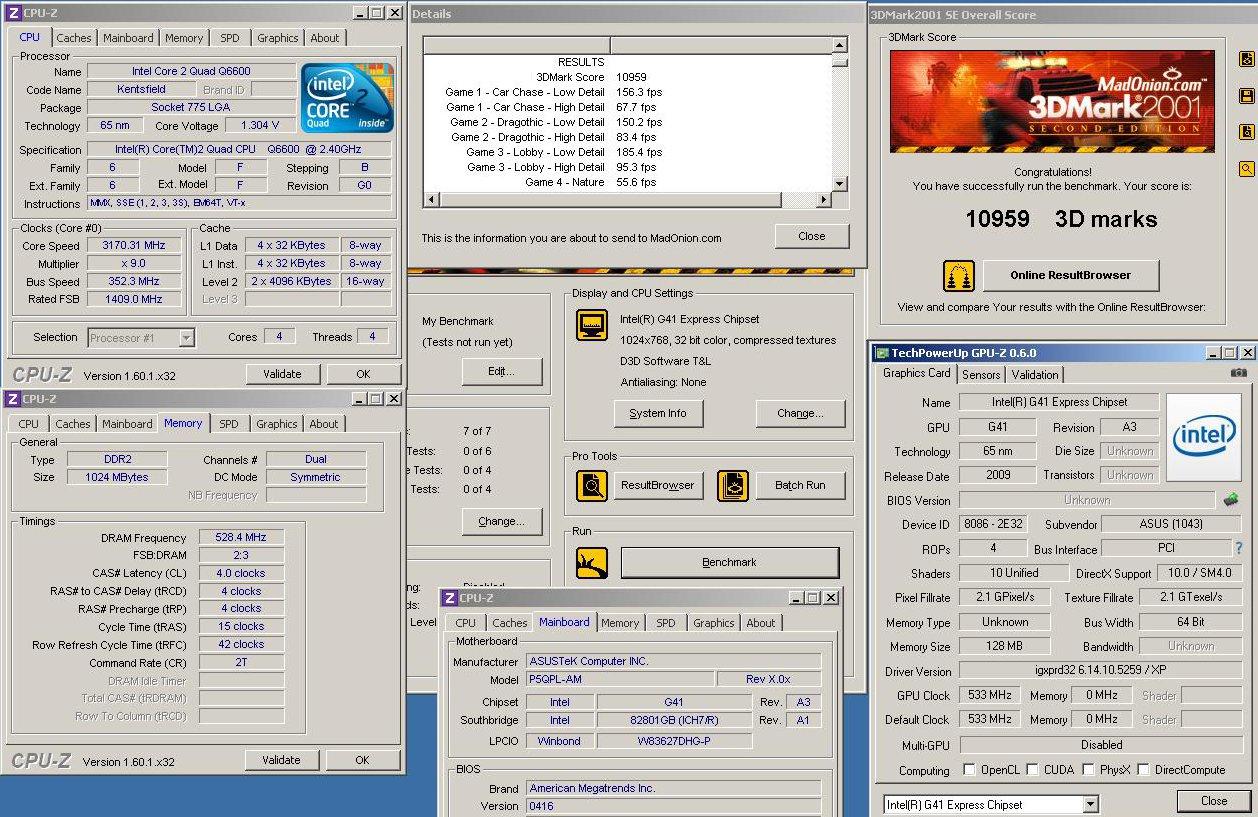1258x817 pixels.
Task: Click Validate in the top CPU-Z window
Action: click(x=282, y=374)
